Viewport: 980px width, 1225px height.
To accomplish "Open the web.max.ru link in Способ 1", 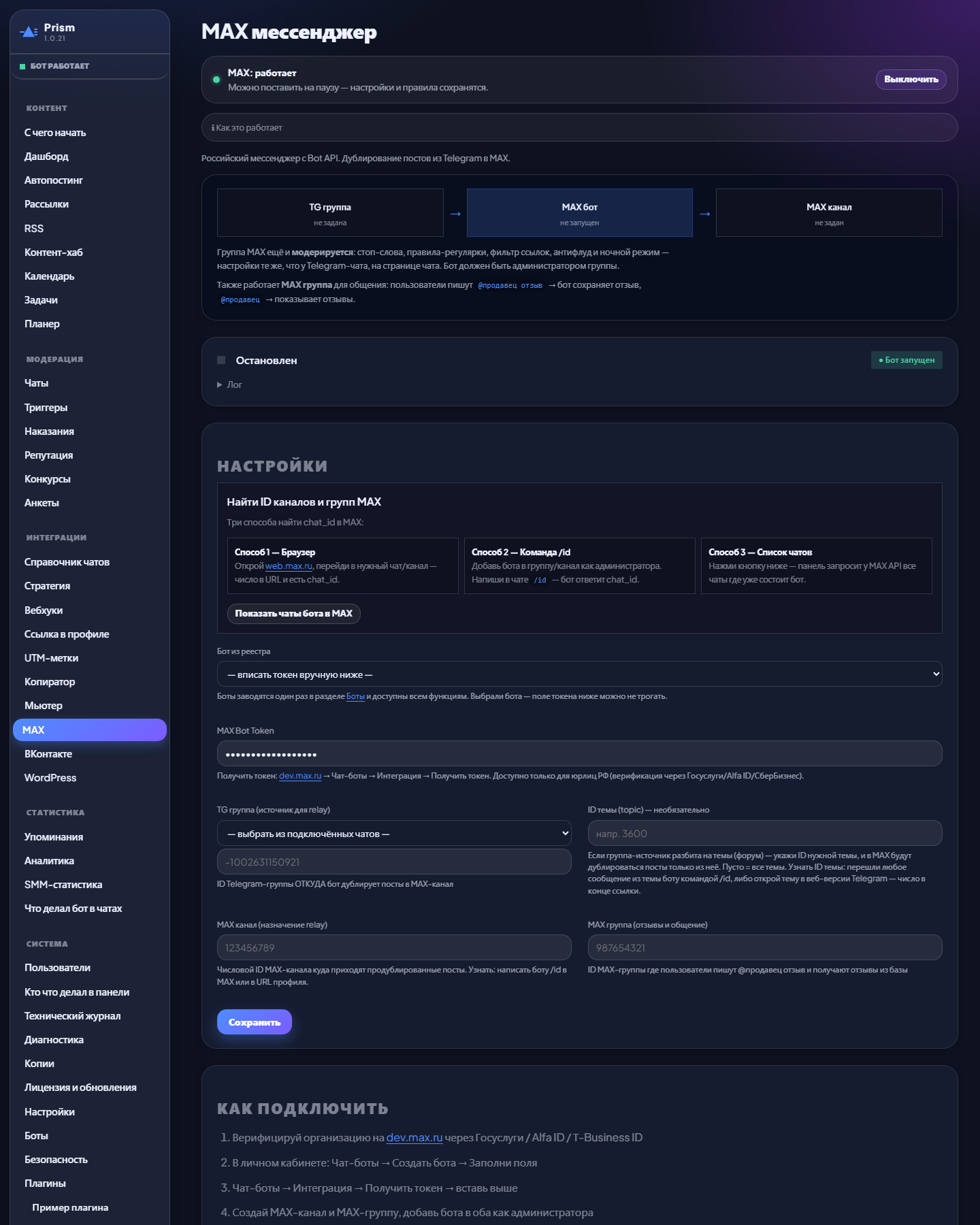I will pyautogui.click(x=289, y=566).
